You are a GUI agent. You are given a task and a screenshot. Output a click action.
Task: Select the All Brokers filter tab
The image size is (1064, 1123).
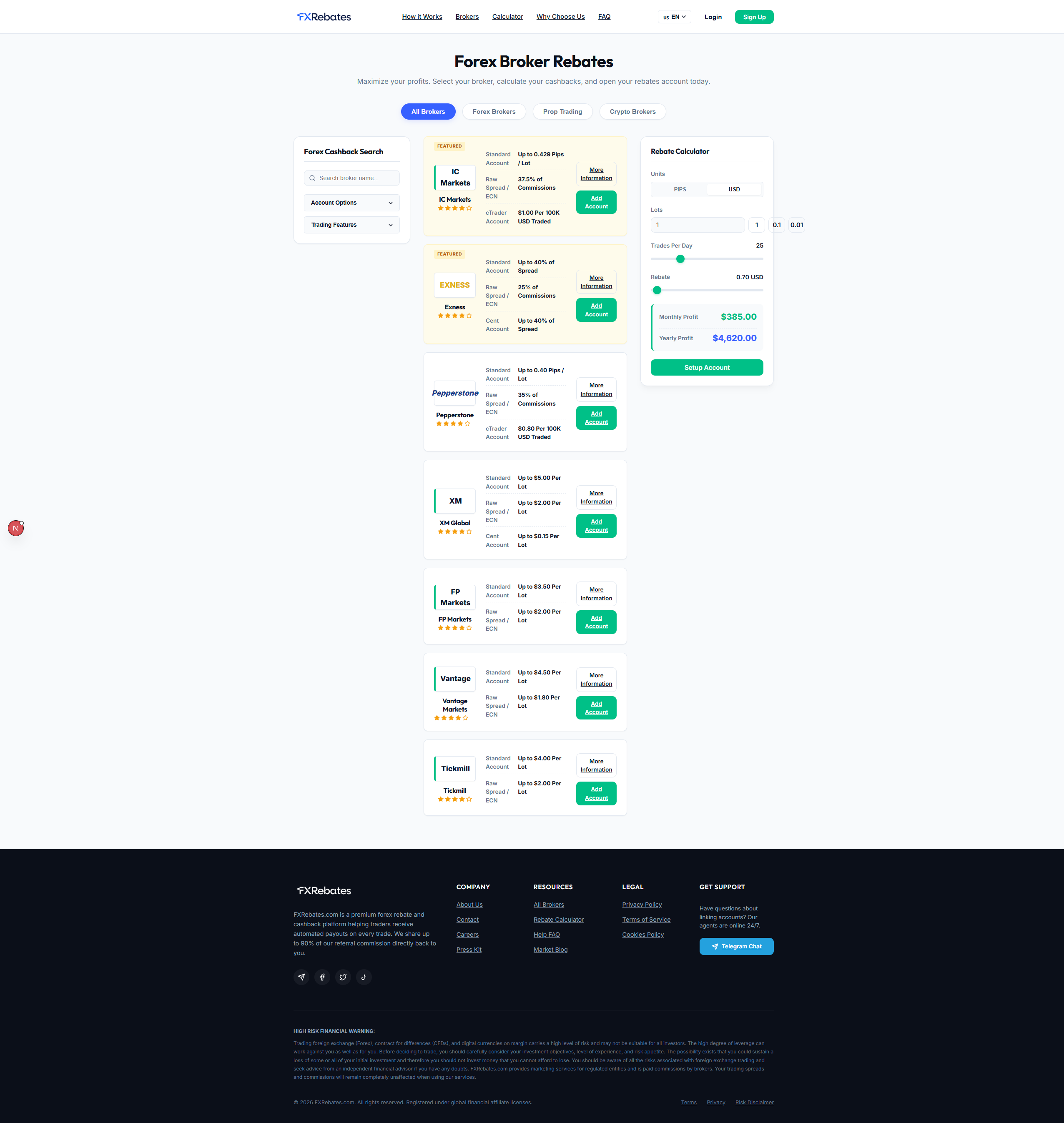coord(428,112)
